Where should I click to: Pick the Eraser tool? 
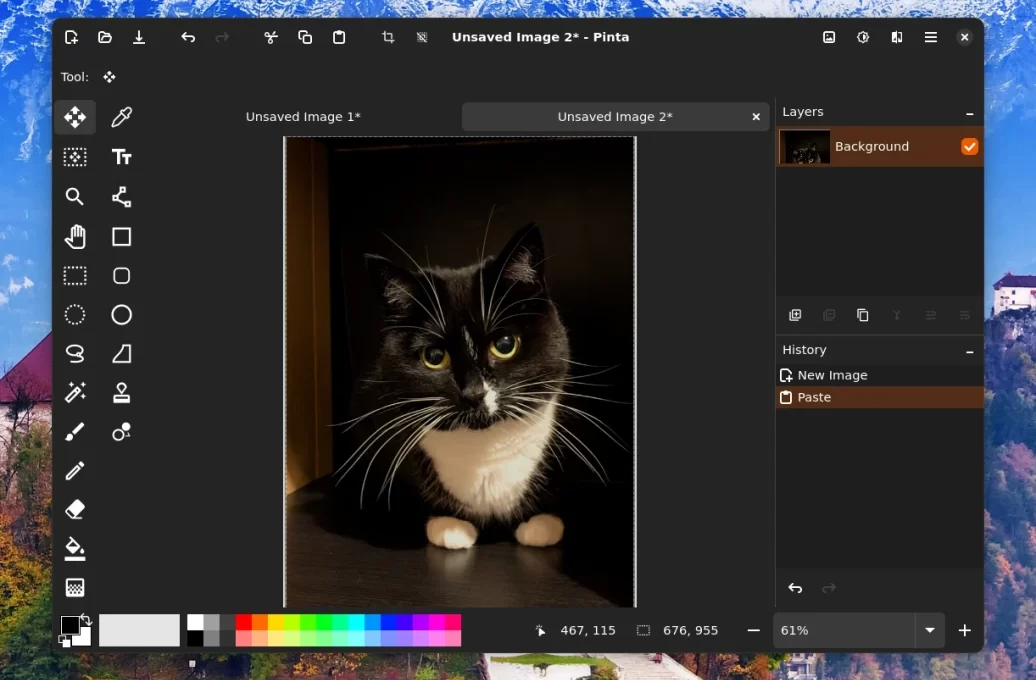pyautogui.click(x=75, y=510)
